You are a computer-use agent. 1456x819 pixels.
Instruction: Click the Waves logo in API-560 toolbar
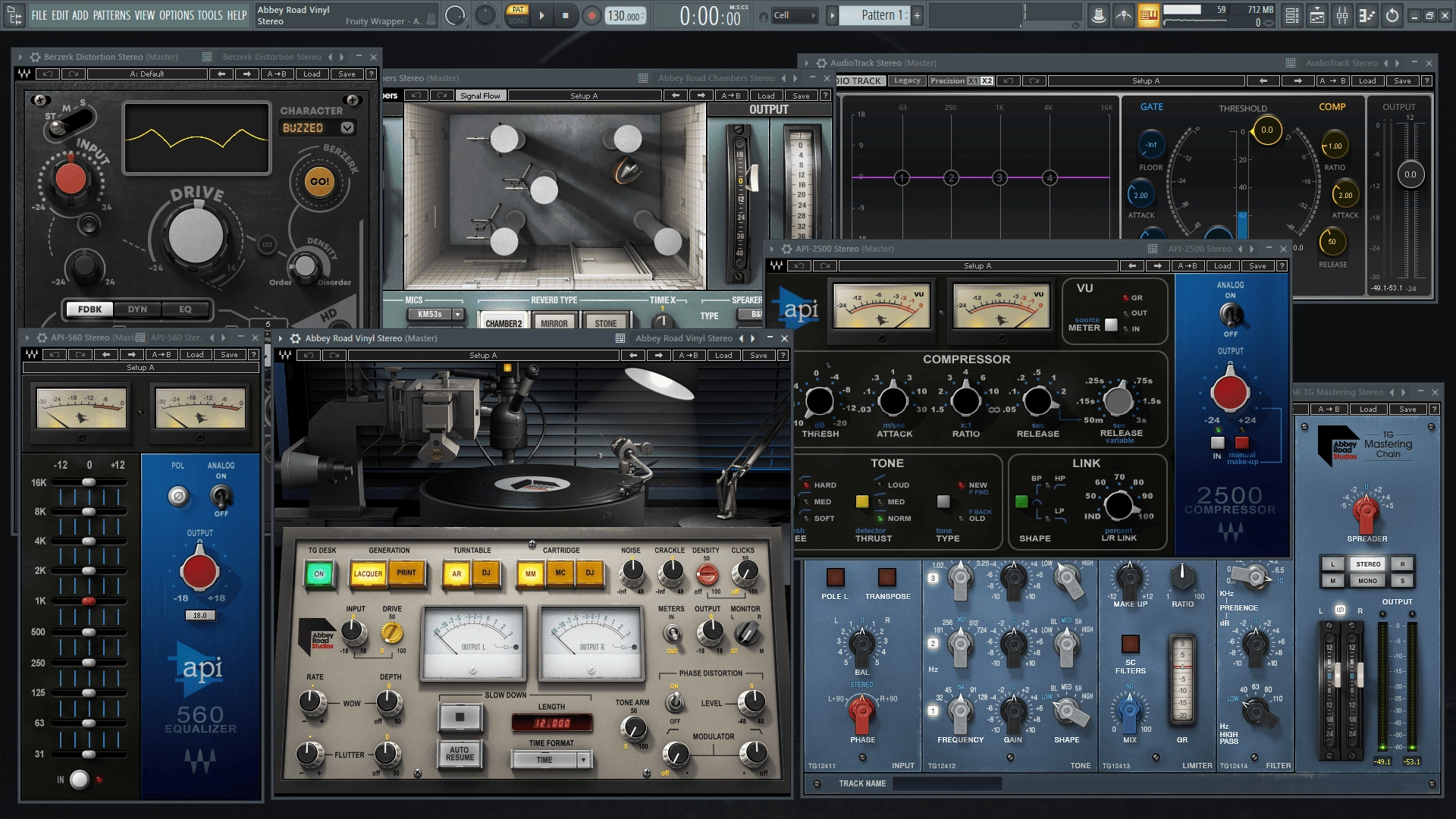coord(32,354)
